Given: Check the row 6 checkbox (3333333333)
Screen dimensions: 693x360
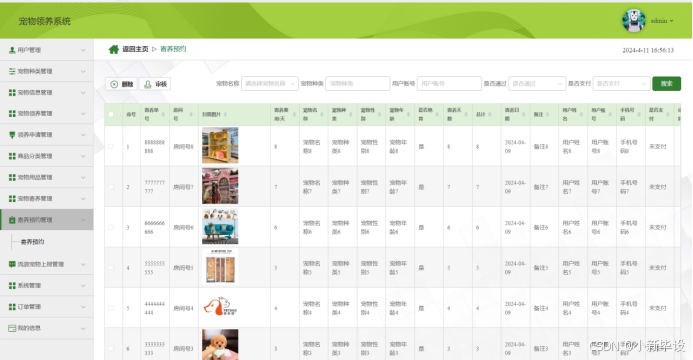Looking at the screenshot, I should 111,349.
